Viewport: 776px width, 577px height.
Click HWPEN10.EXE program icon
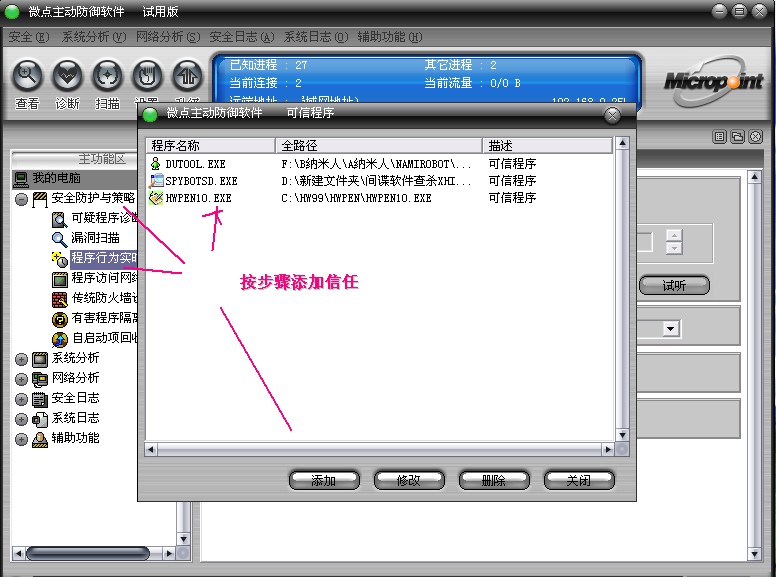156,197
